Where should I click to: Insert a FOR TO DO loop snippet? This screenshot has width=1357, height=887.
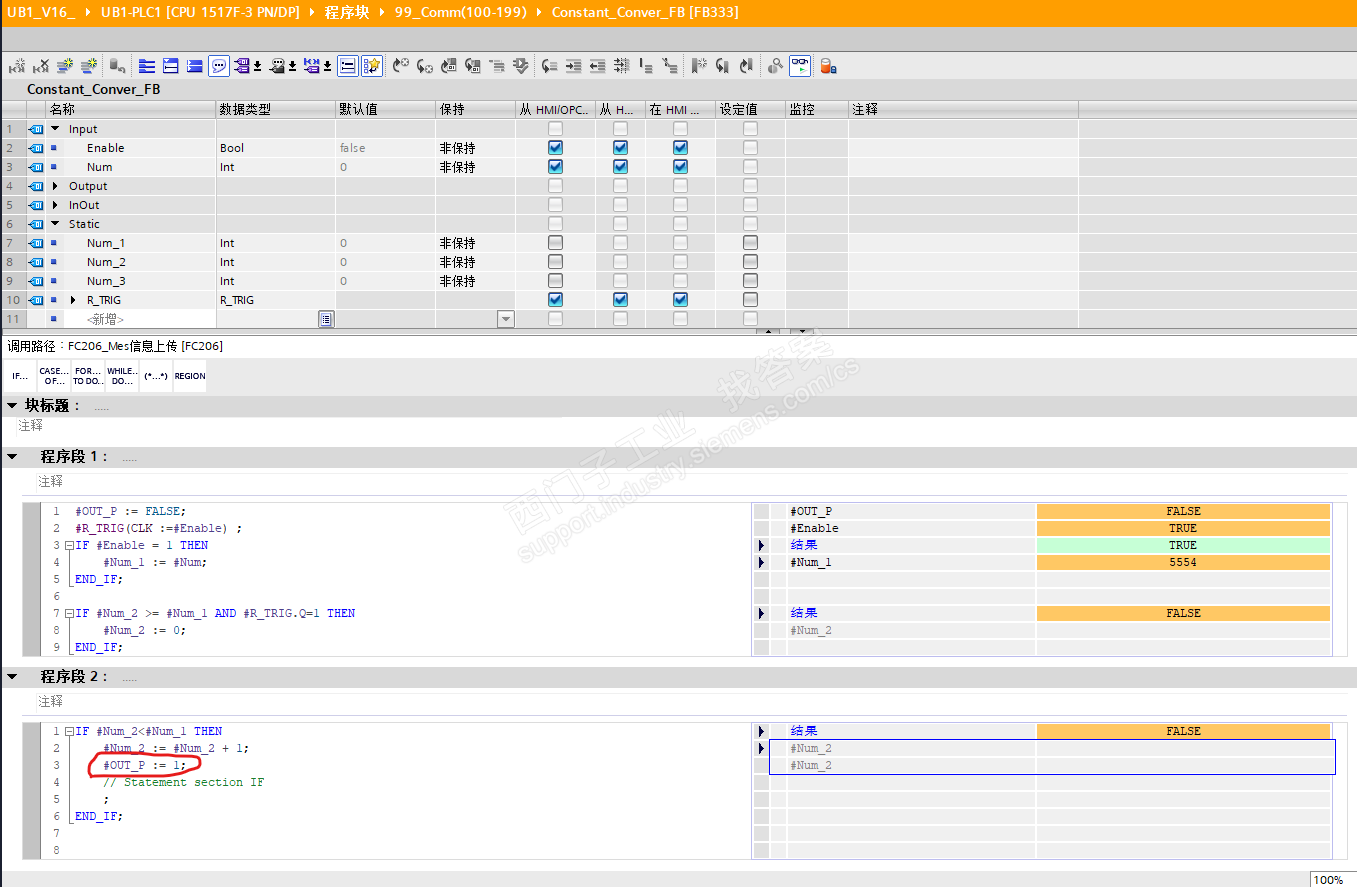[x=88, y=376]
